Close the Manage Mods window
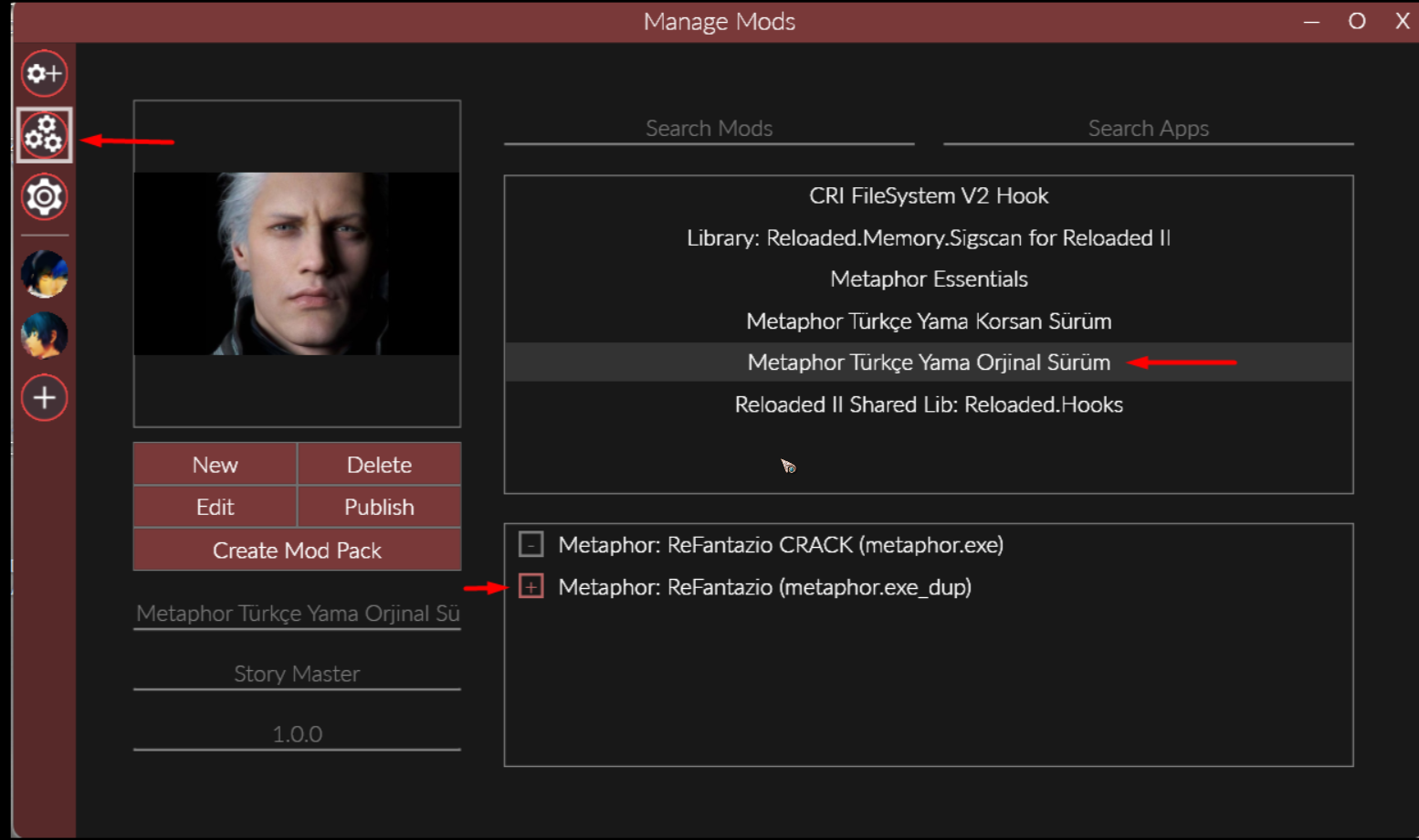 [x=1402, y=21]
